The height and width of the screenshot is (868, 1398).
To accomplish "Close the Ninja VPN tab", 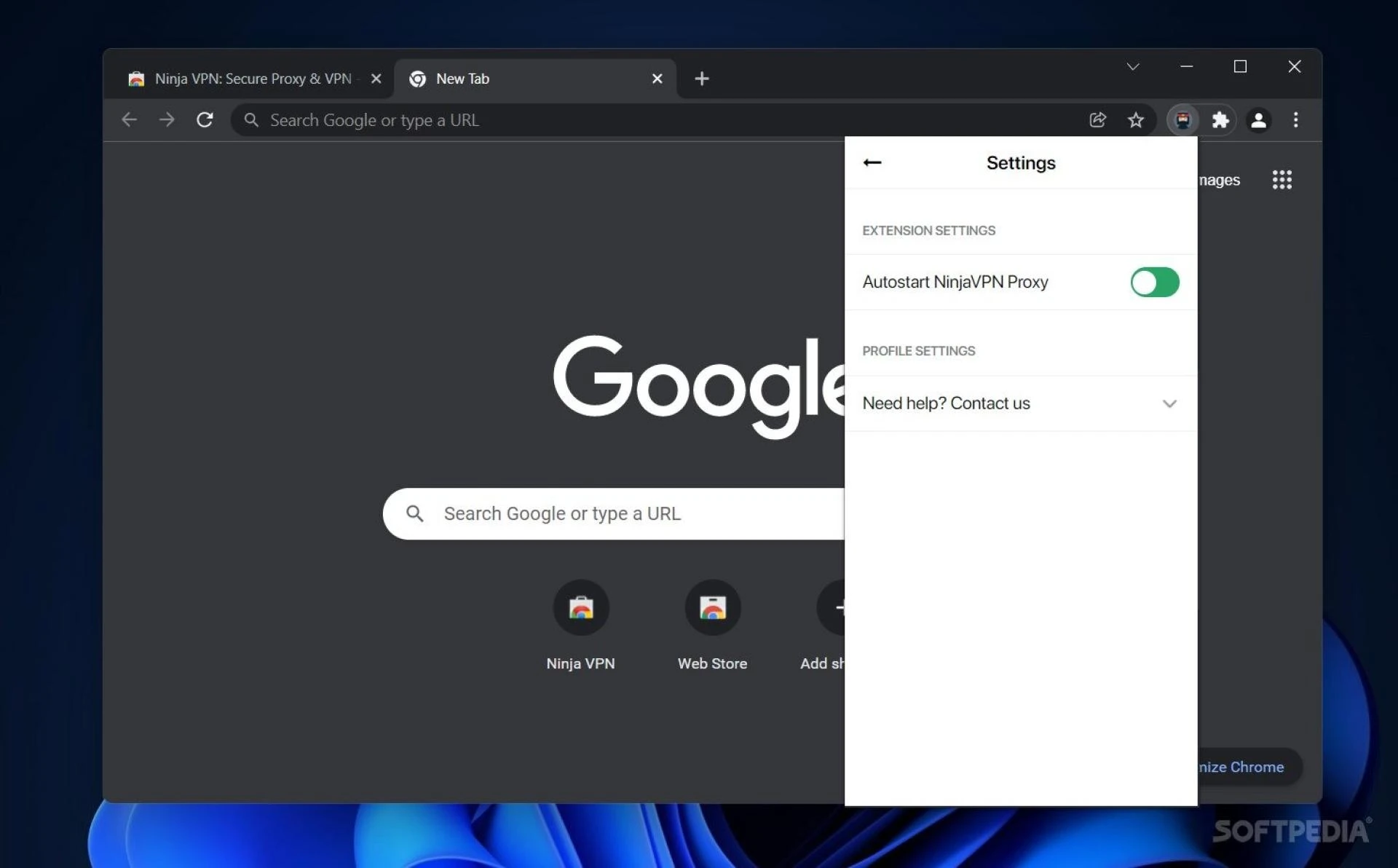I will tap(376, 79).
